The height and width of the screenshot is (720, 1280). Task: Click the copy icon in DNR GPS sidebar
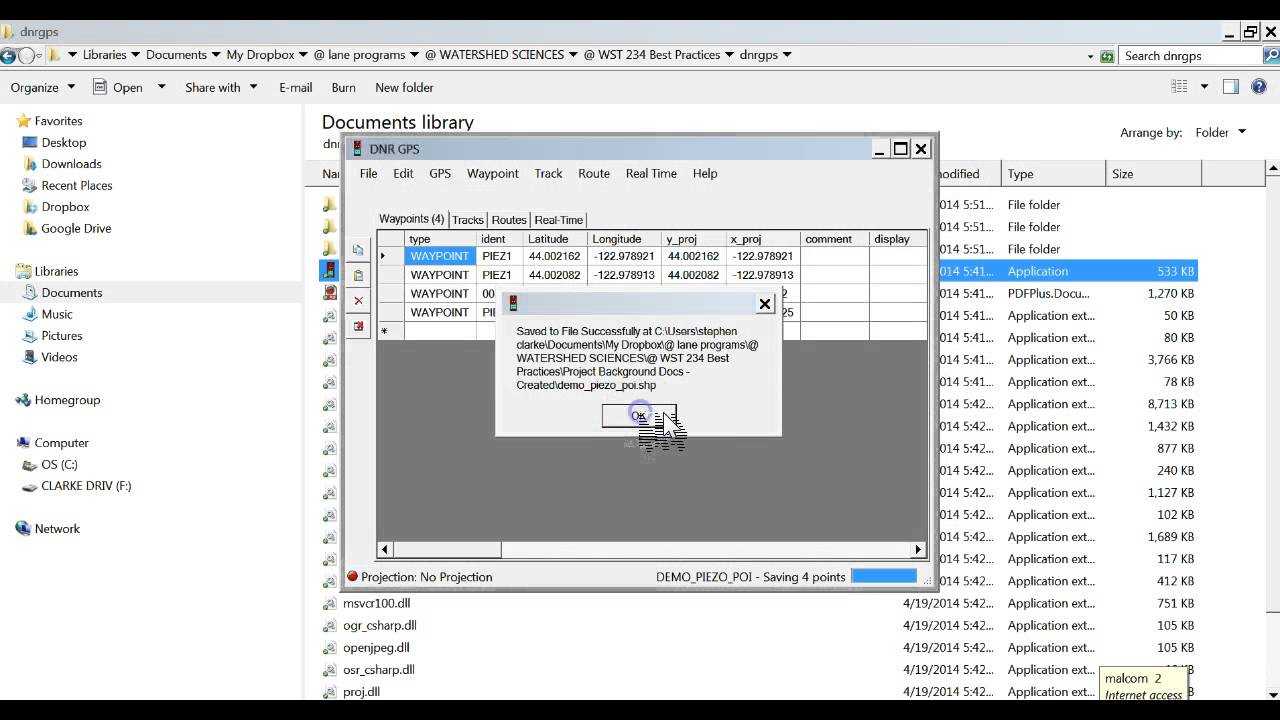coord(358,250)
